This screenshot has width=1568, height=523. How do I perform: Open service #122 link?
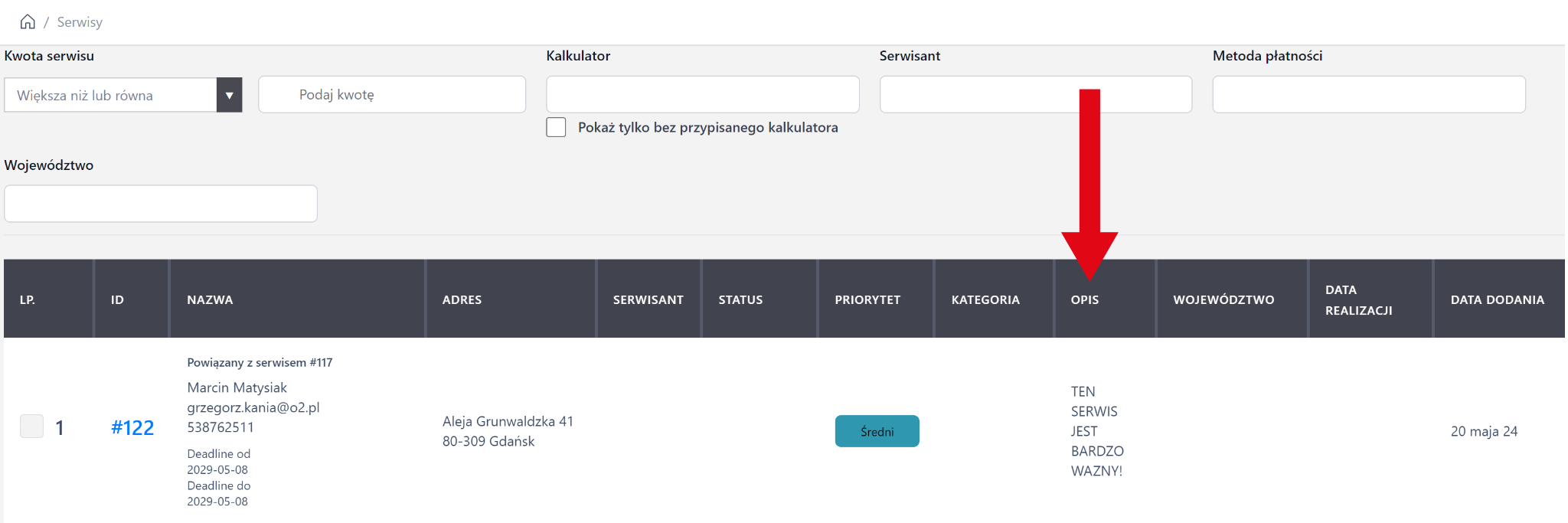[x=132, y=427]
